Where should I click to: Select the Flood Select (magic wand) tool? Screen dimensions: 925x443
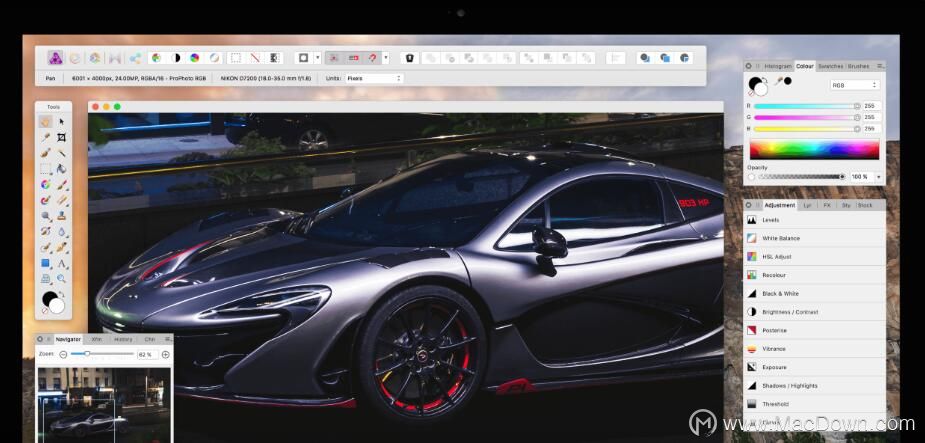[61, 153]
